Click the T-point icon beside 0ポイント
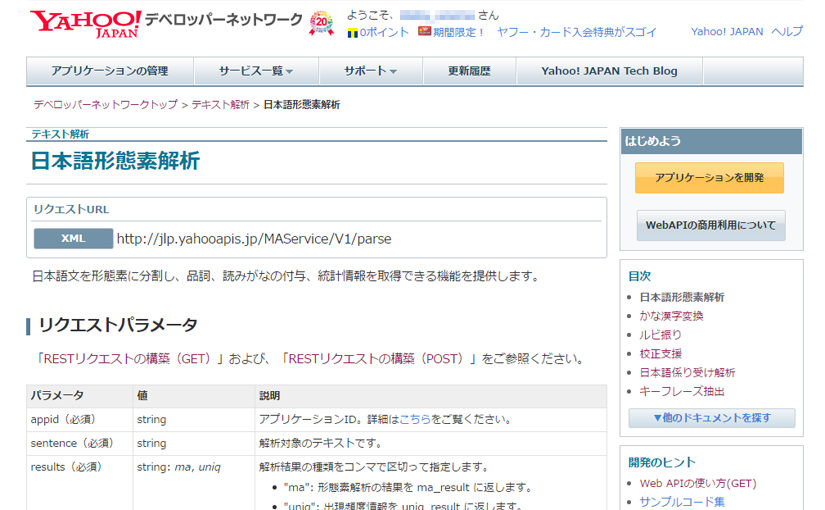 [x=353, y=33]
